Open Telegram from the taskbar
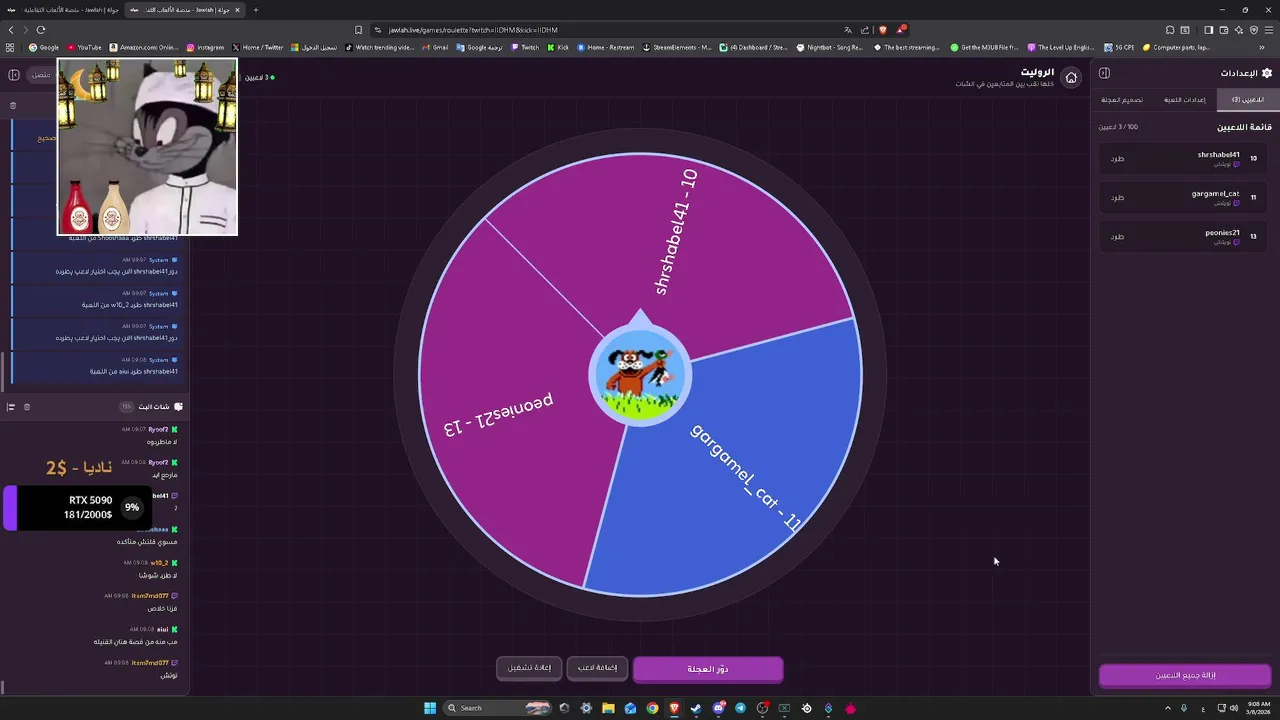 coord(740,708)
